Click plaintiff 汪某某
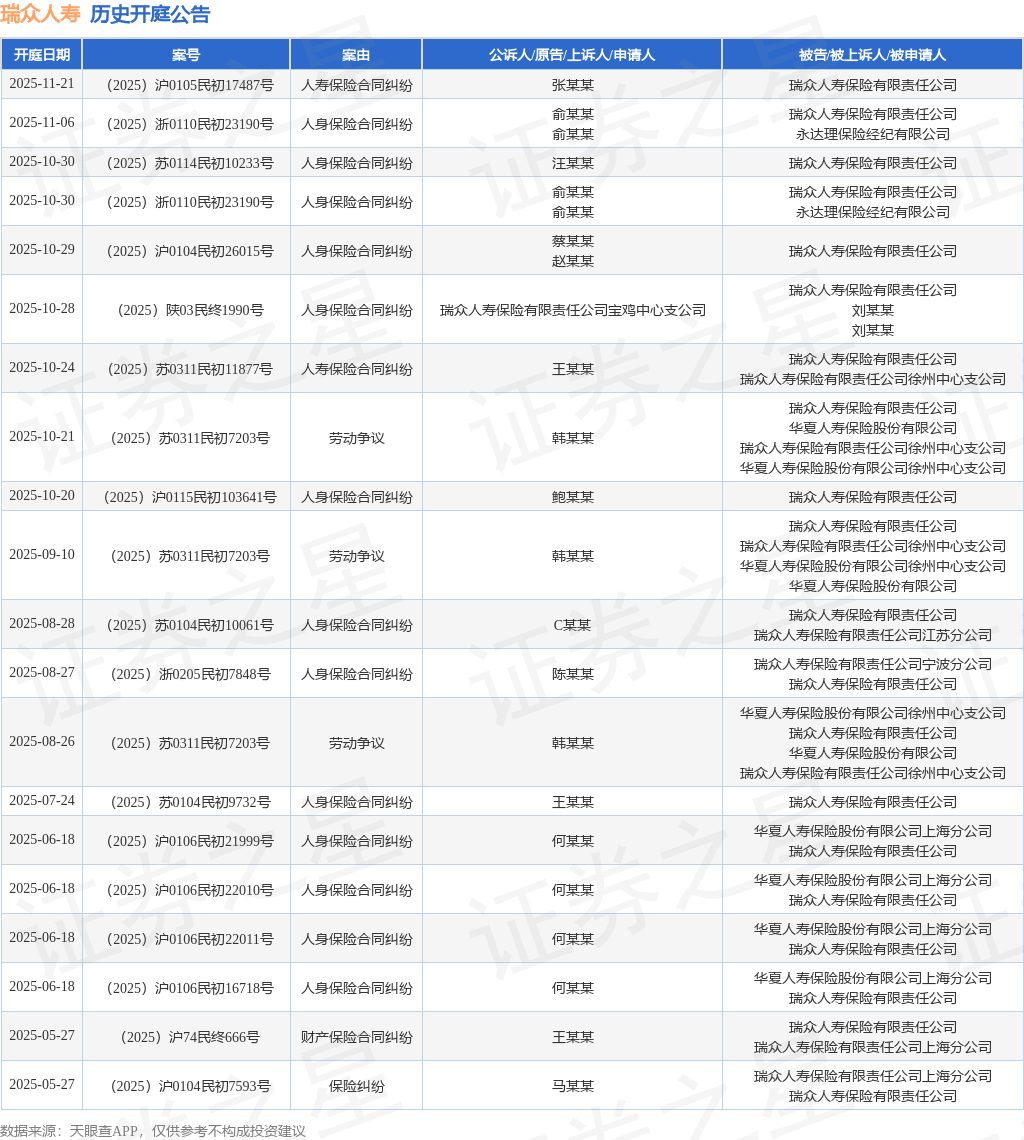This screenshot has width=1024, height=1140. click(x=572, y=163)
